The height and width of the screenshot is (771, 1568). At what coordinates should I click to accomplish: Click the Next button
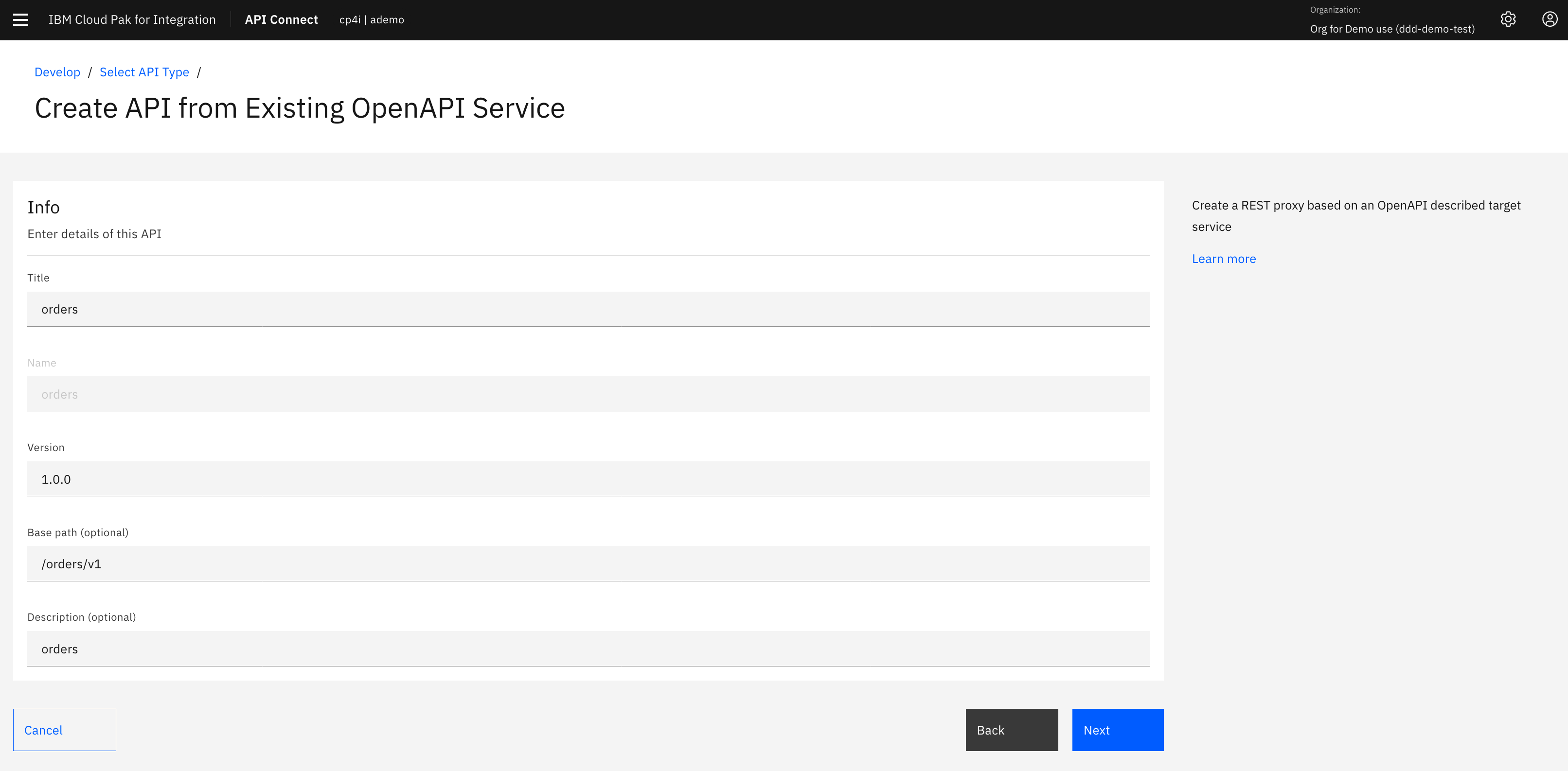coord(1117,730)
